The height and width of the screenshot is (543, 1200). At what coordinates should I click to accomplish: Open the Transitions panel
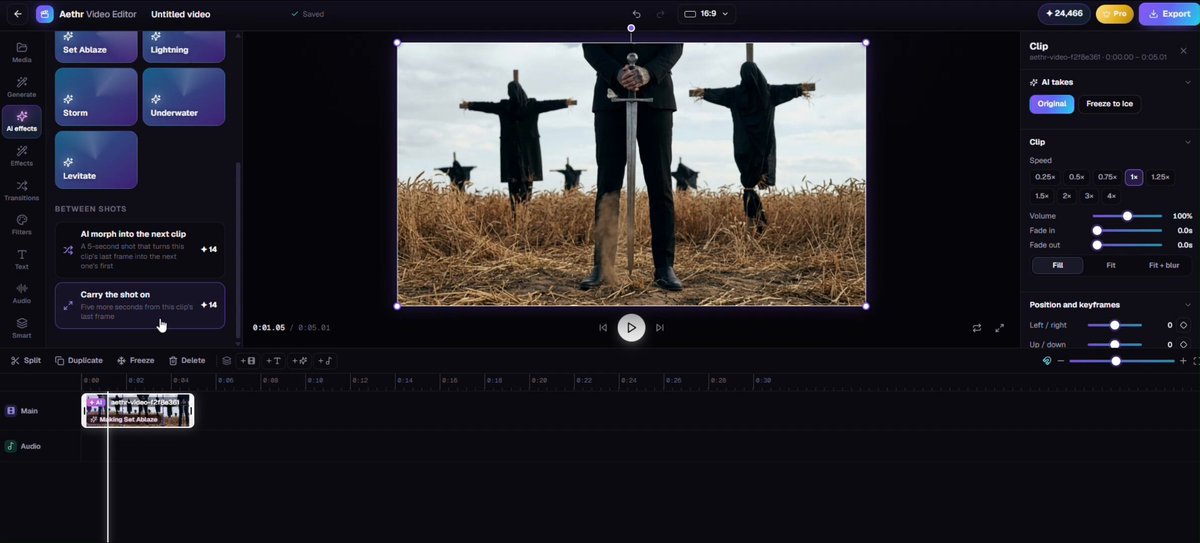[22, 190]
